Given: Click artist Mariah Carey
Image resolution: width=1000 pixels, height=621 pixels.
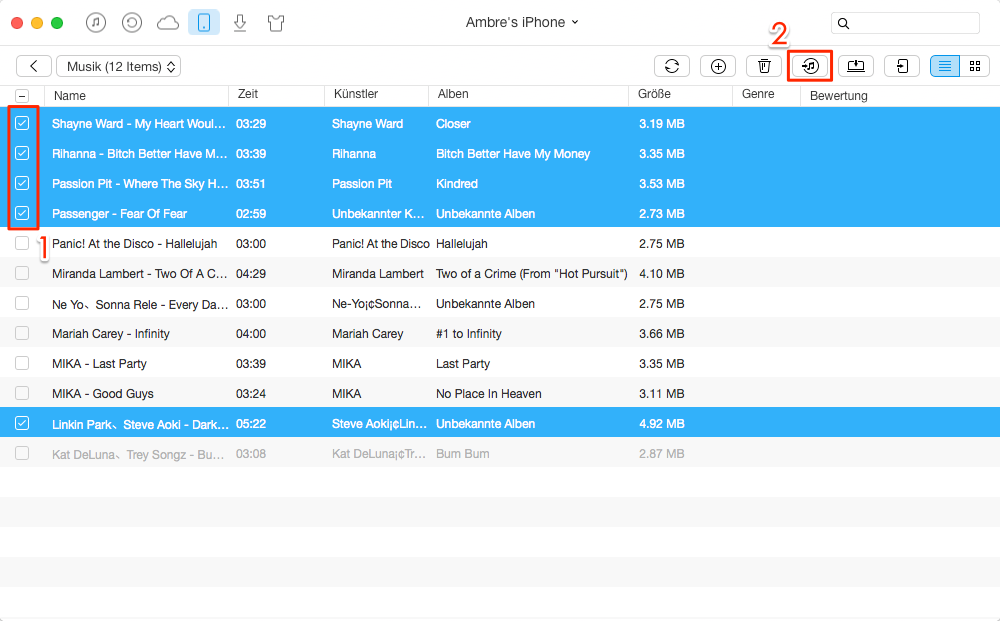Looking at the screenshot, I should point(367,333).
